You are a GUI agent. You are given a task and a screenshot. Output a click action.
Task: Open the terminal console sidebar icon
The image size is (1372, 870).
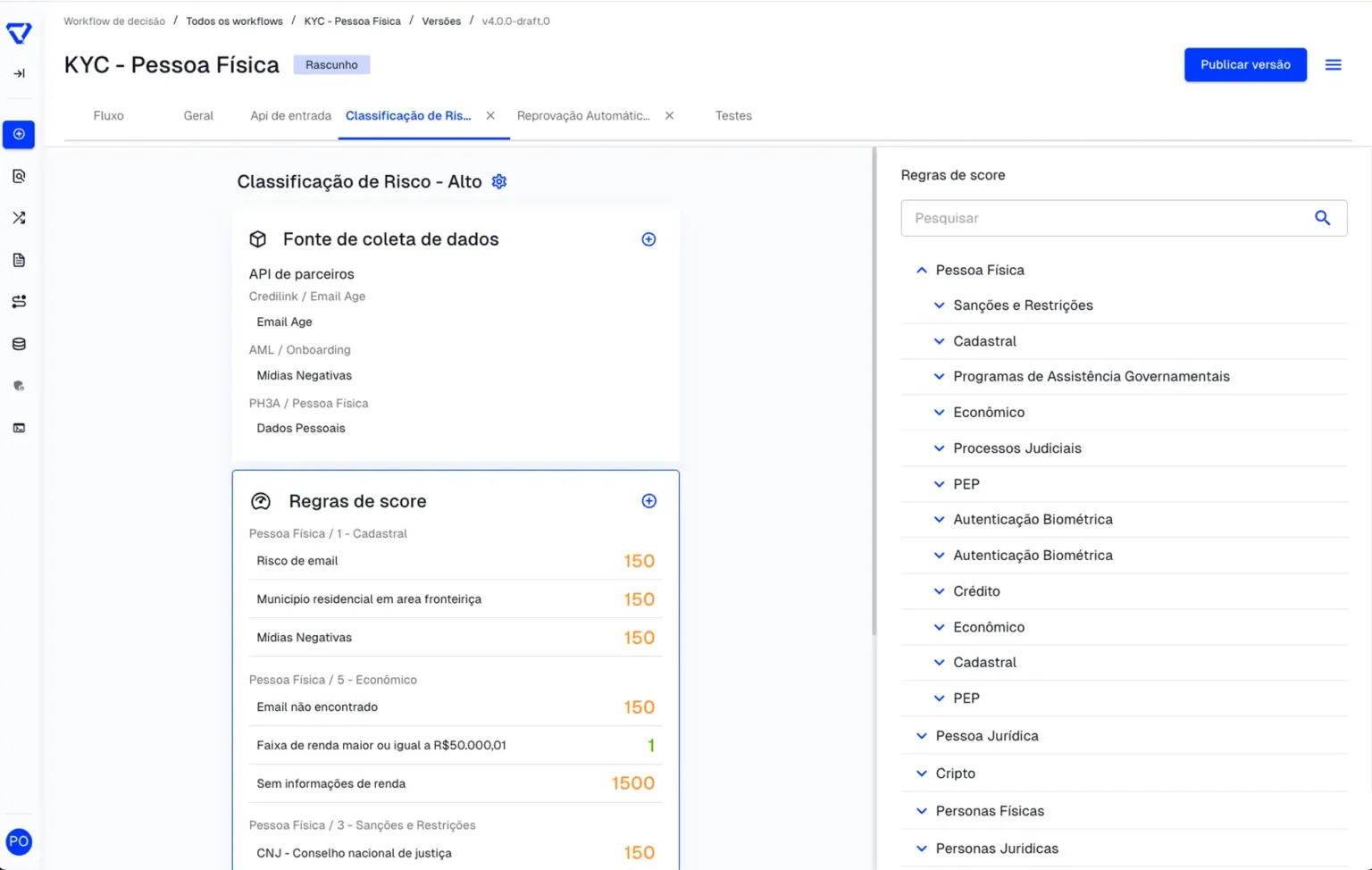[x=19, y=428]
